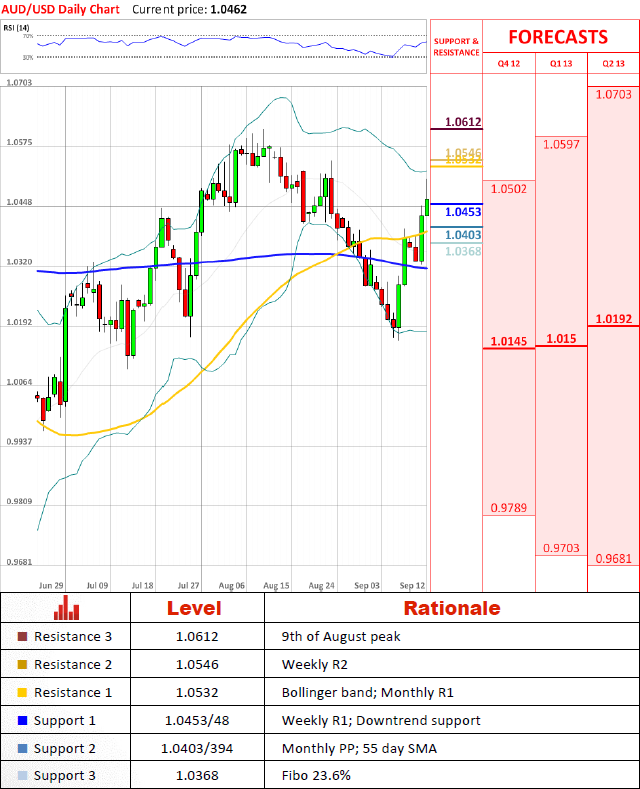Click the Q1 13 median forecast 1.015
The height and width of the screenshot is (789, 640).
pos(562,339)
